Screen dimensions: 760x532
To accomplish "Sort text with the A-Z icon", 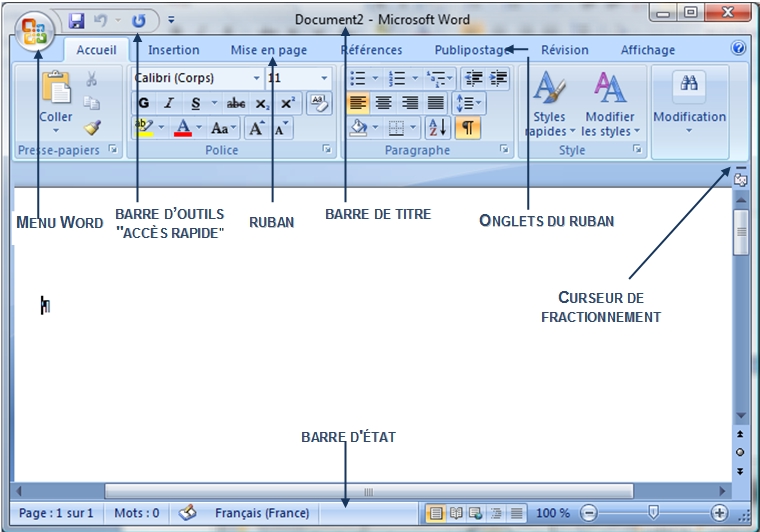I will 438,128.
